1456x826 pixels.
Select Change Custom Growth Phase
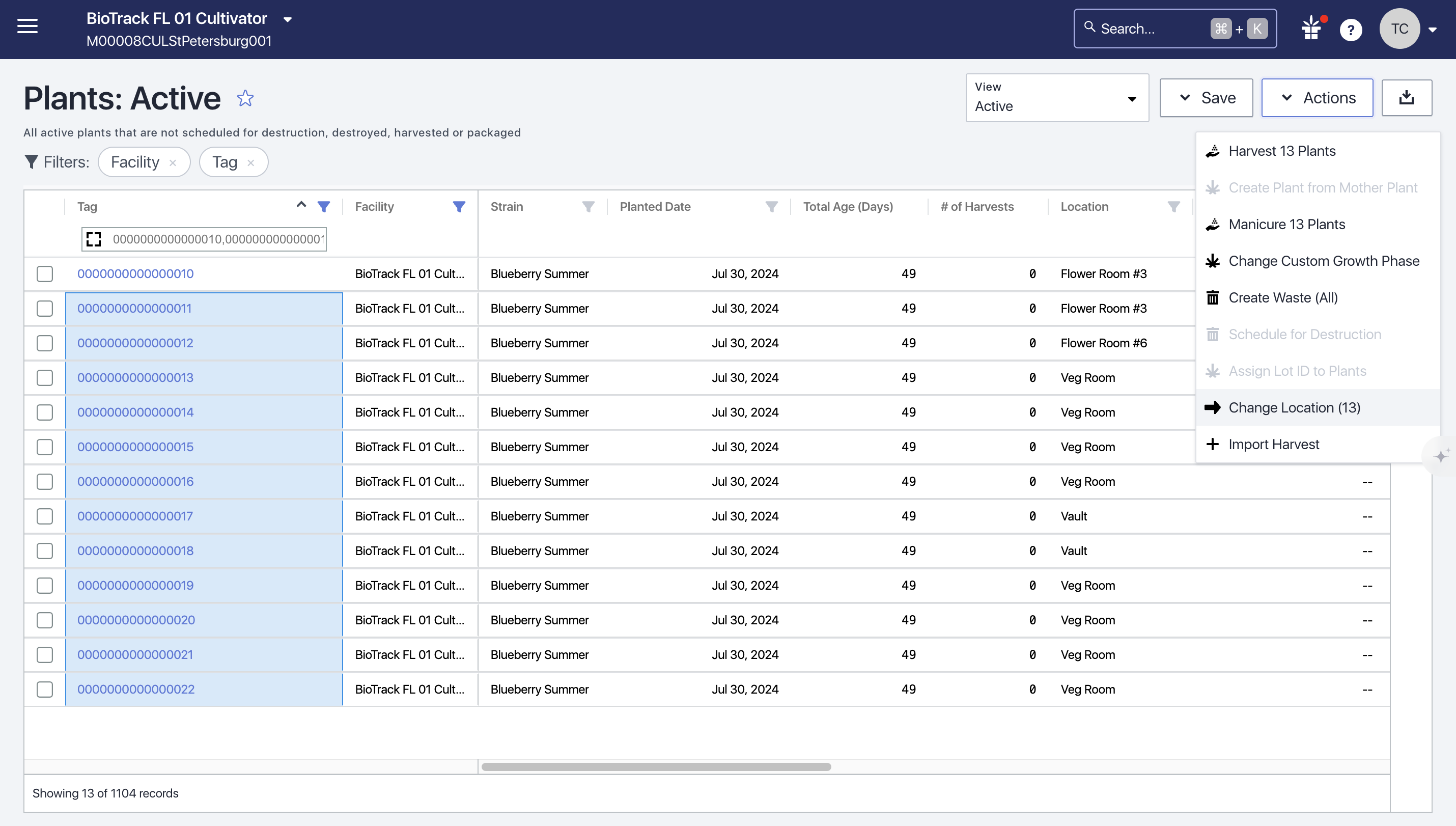[1318, 261]
